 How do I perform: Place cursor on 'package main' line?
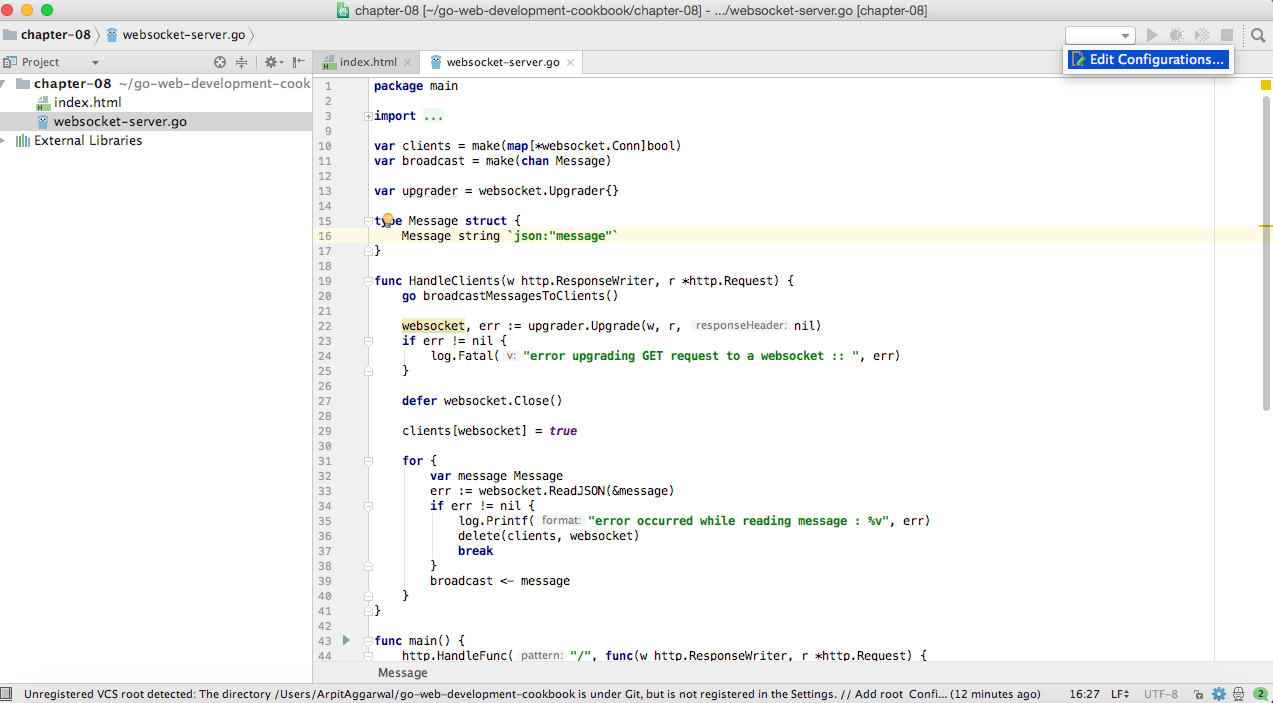tap(416, 86)
